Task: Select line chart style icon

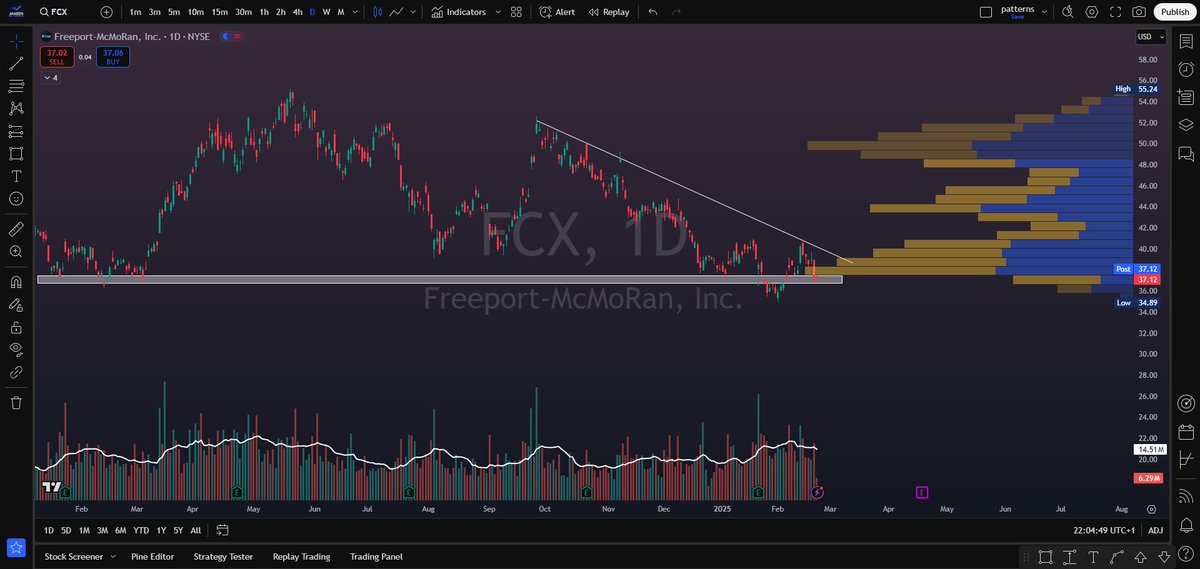Action: click(397, 12)
